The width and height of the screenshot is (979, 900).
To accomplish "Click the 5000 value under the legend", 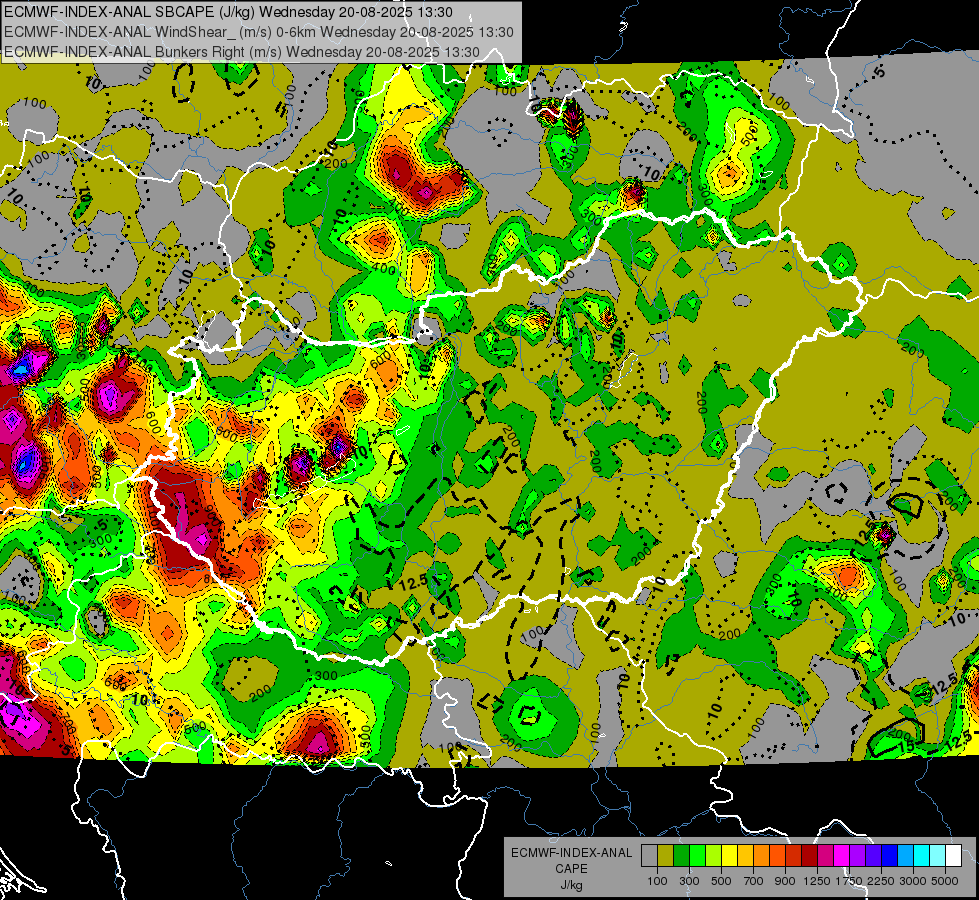I will point(945,881).
